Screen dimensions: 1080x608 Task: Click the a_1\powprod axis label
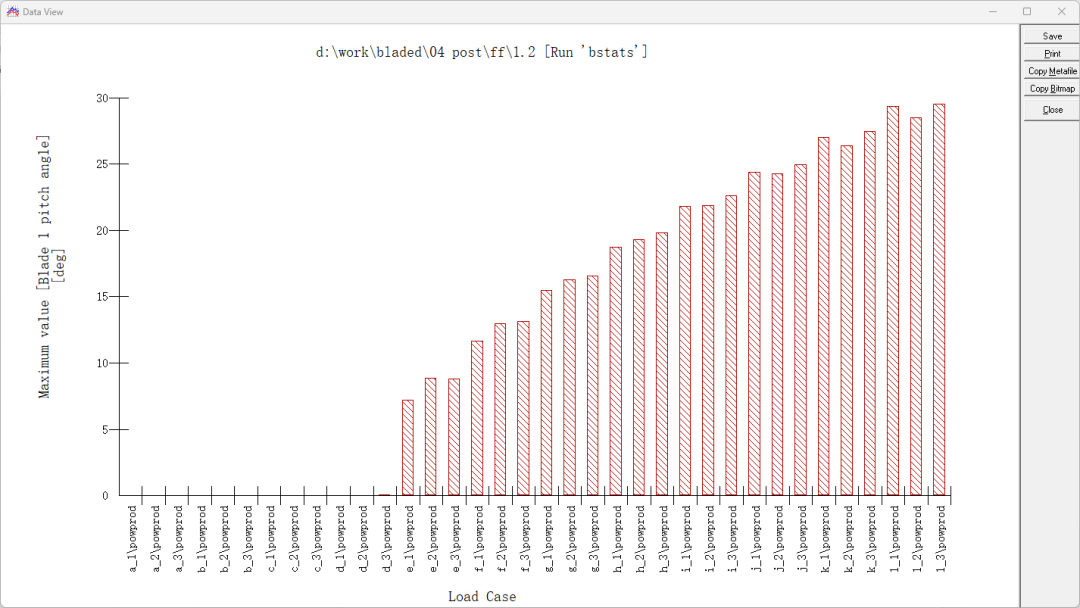(131, 540)
